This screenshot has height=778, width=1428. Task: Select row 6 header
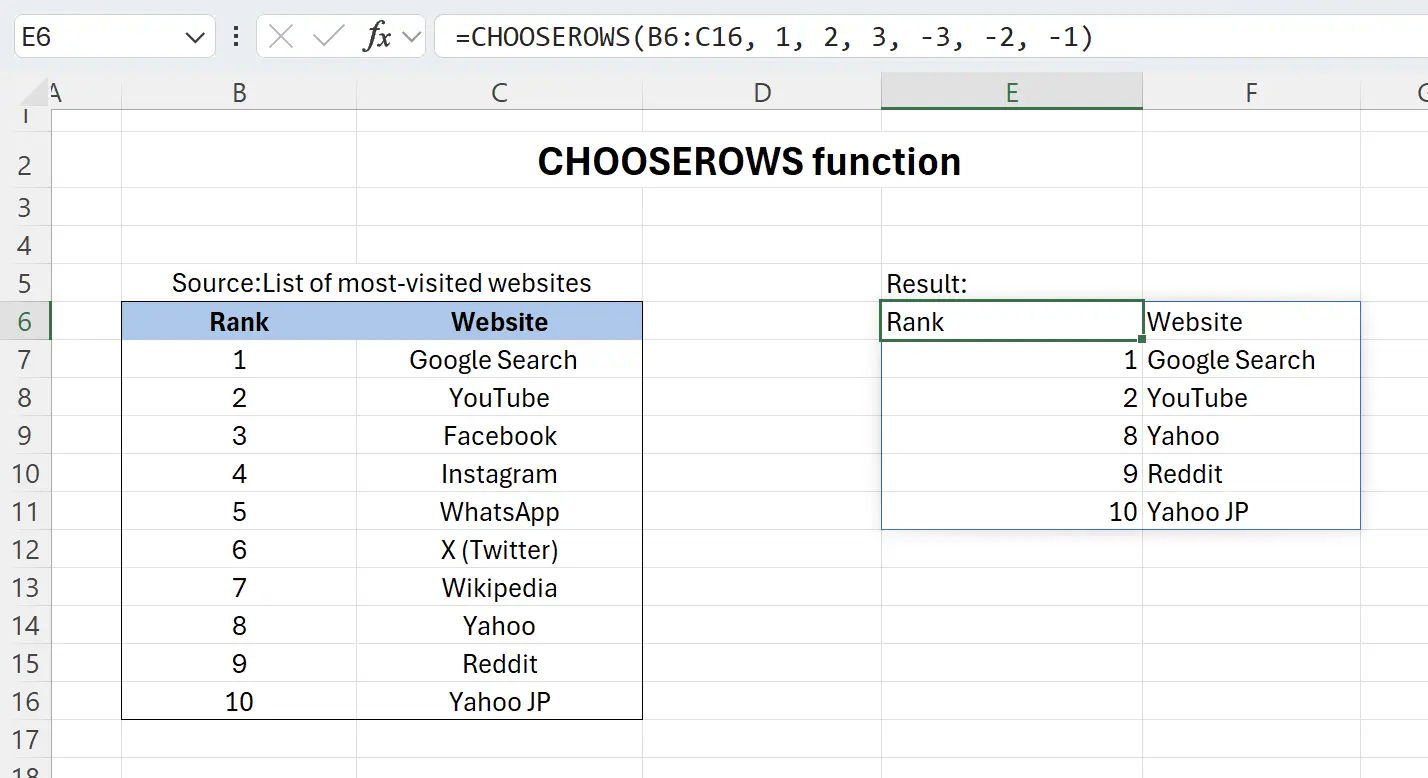pos(27,321)
